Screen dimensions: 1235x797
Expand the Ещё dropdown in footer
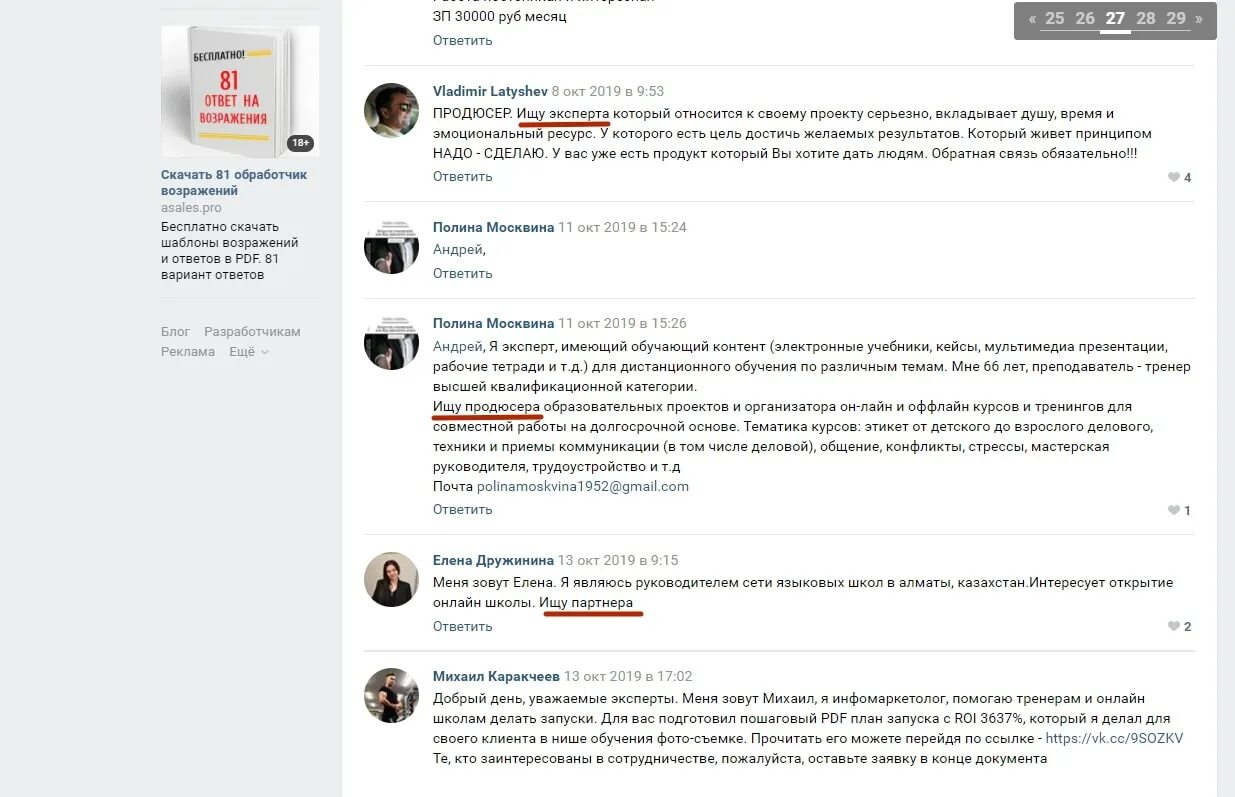249,352
